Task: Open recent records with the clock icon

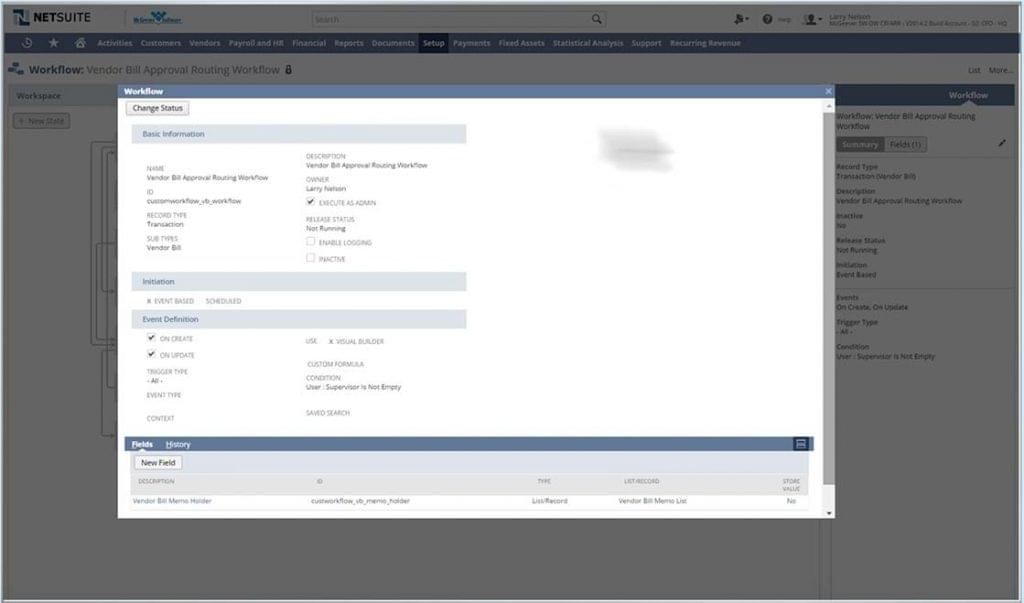Action: 26,43
